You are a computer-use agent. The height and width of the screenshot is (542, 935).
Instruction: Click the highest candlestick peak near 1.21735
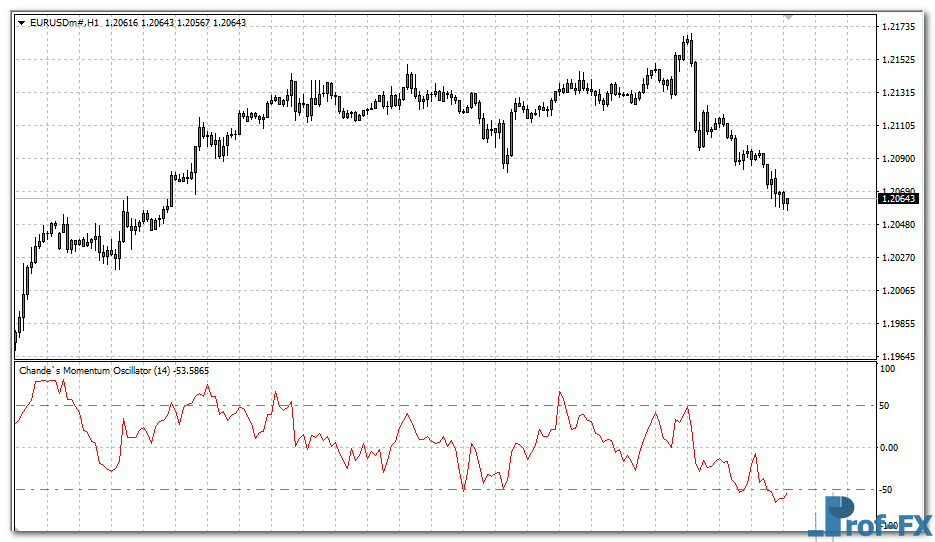(688, 42)
